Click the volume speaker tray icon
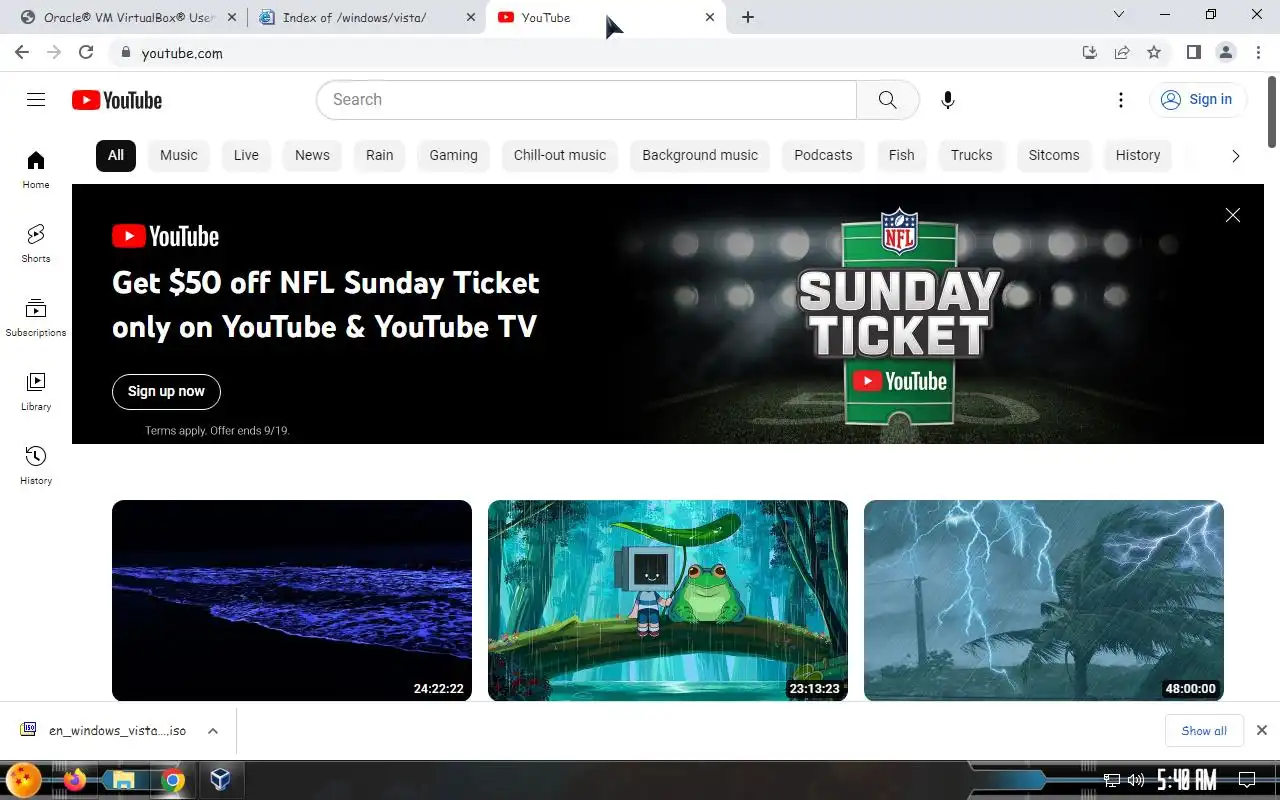Image resolution: width=1280 pixels, height=800 pixels. pos(1136,780)
